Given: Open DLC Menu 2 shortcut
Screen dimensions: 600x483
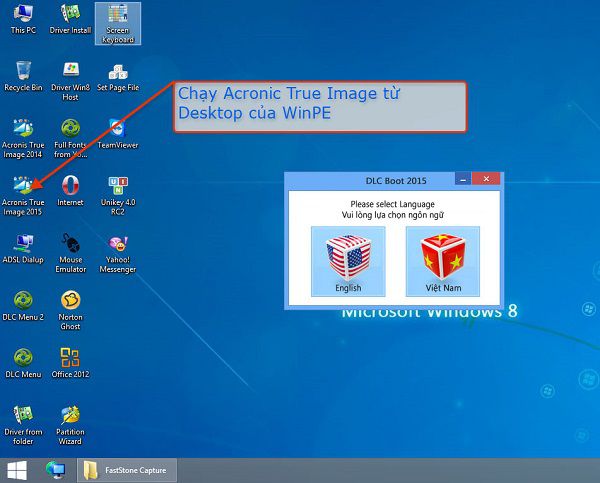Looking at the screenshot, I should [23, 305].
